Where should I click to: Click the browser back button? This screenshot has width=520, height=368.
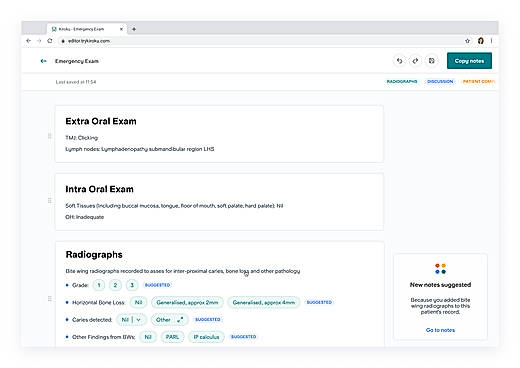point(28,41)
